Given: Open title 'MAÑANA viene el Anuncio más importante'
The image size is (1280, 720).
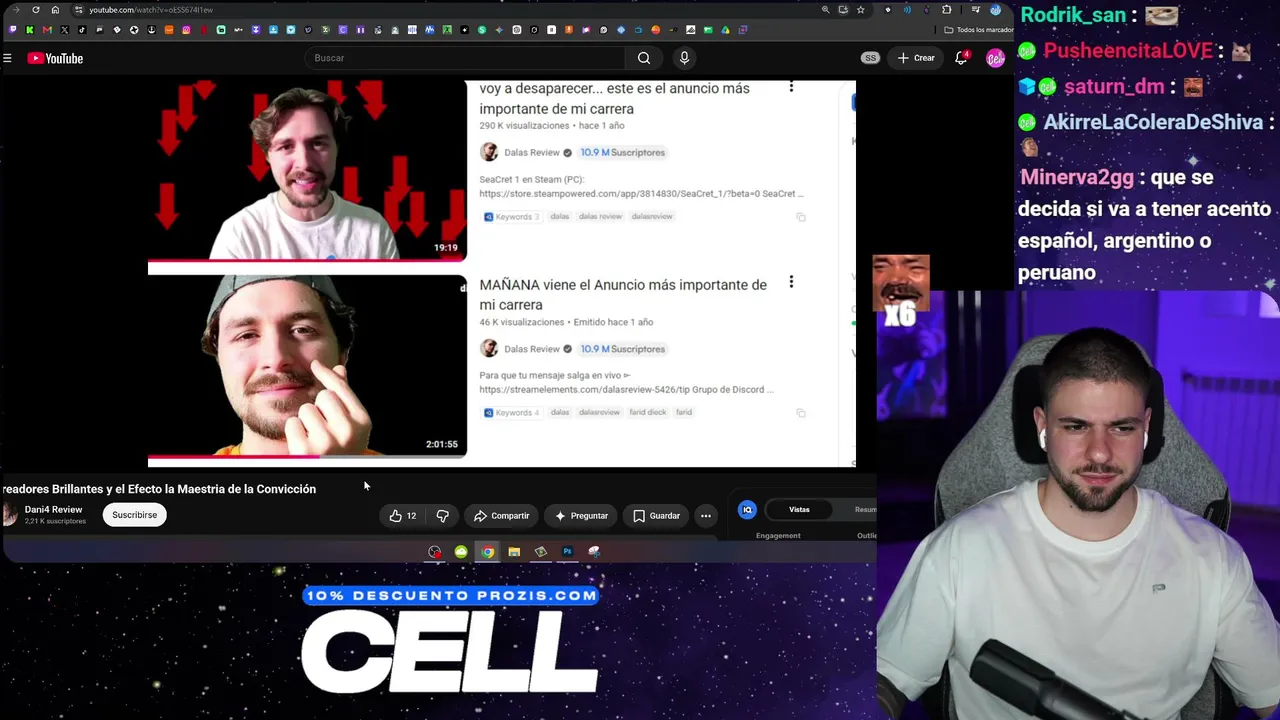Looking at the screenshot, I should [x=623, y=294].
